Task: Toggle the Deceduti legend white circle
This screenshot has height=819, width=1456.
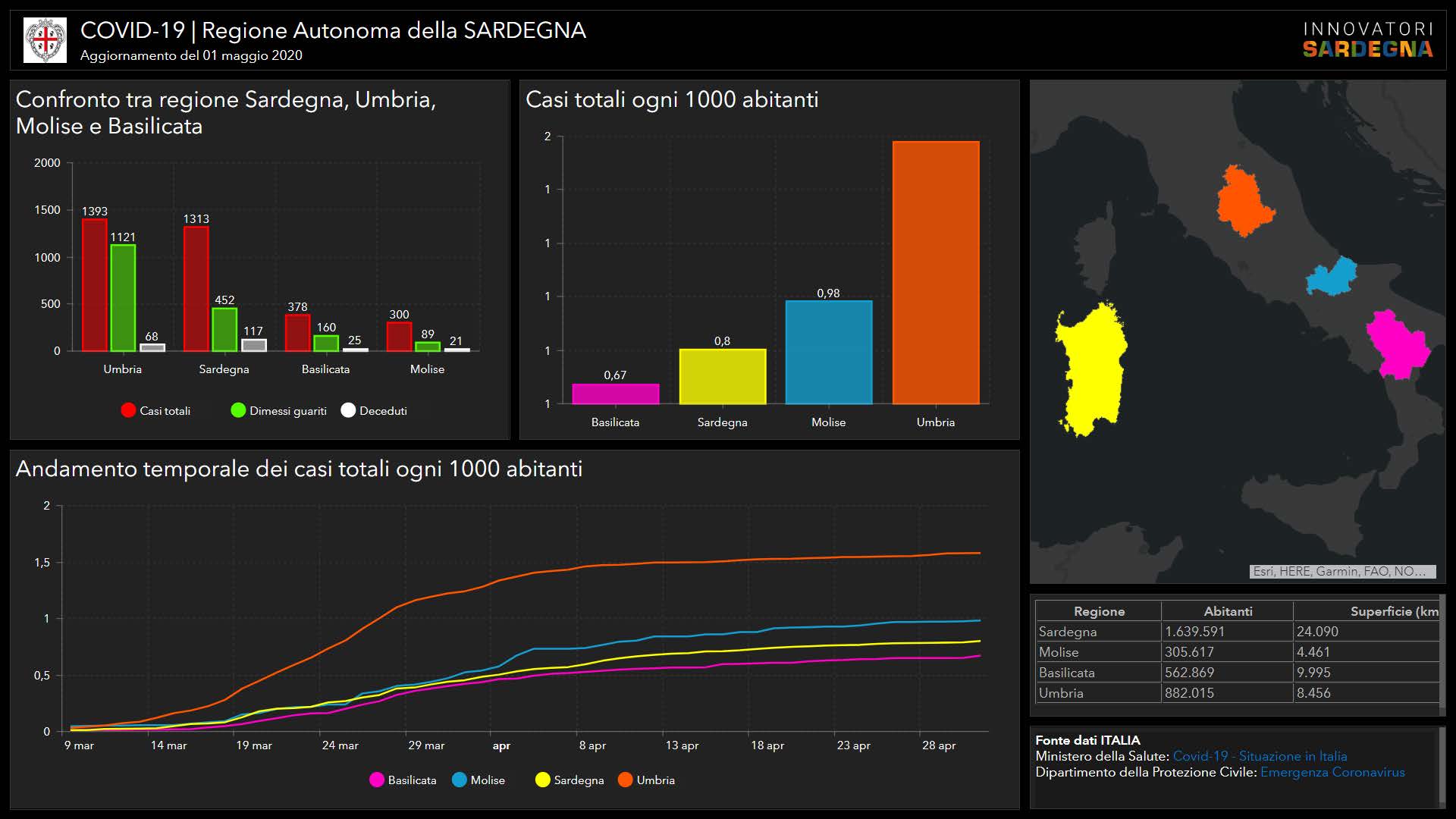Action: coord(348,410)
